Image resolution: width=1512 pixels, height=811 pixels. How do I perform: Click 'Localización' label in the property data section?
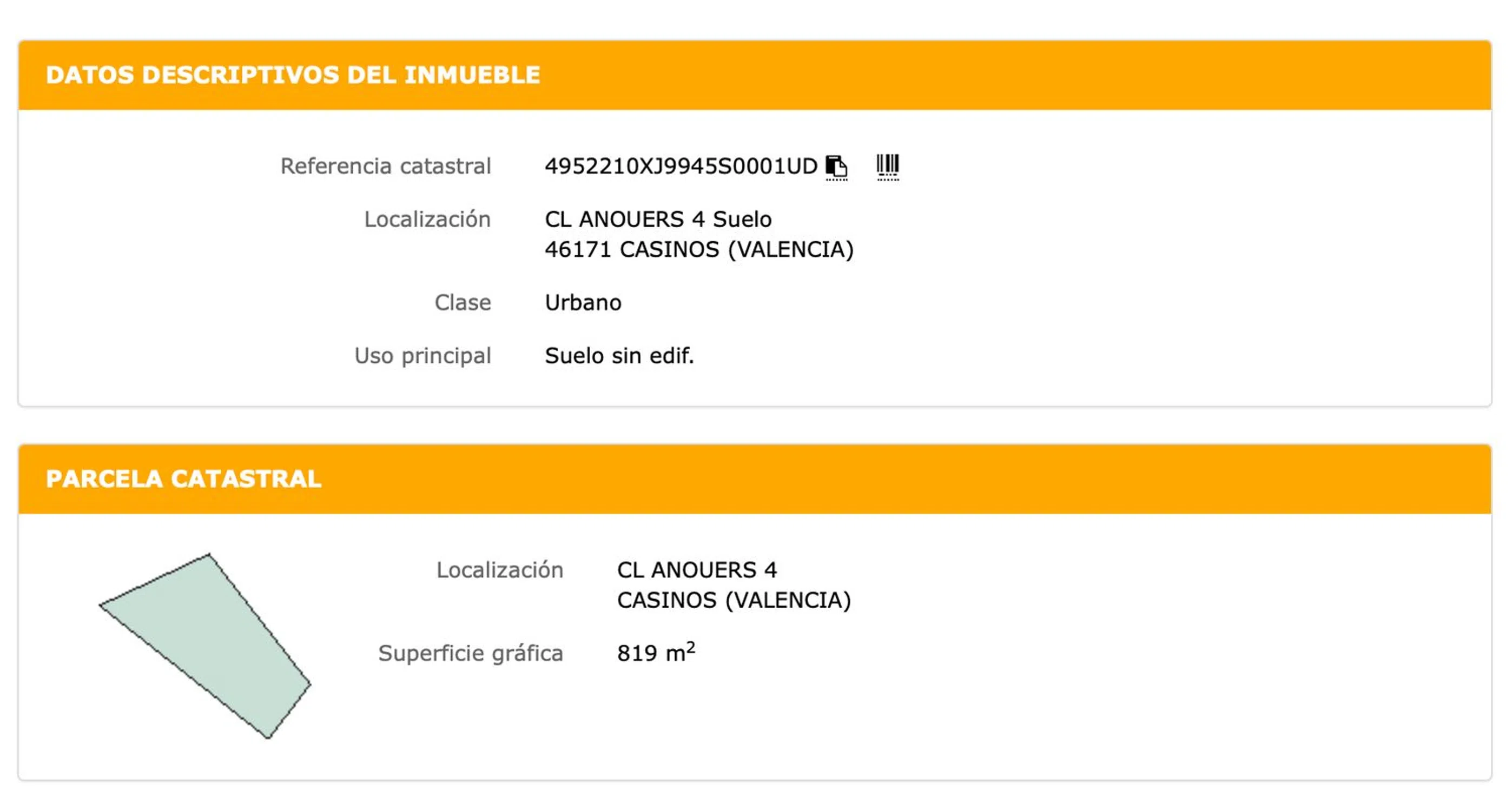[x=427, y=220]
